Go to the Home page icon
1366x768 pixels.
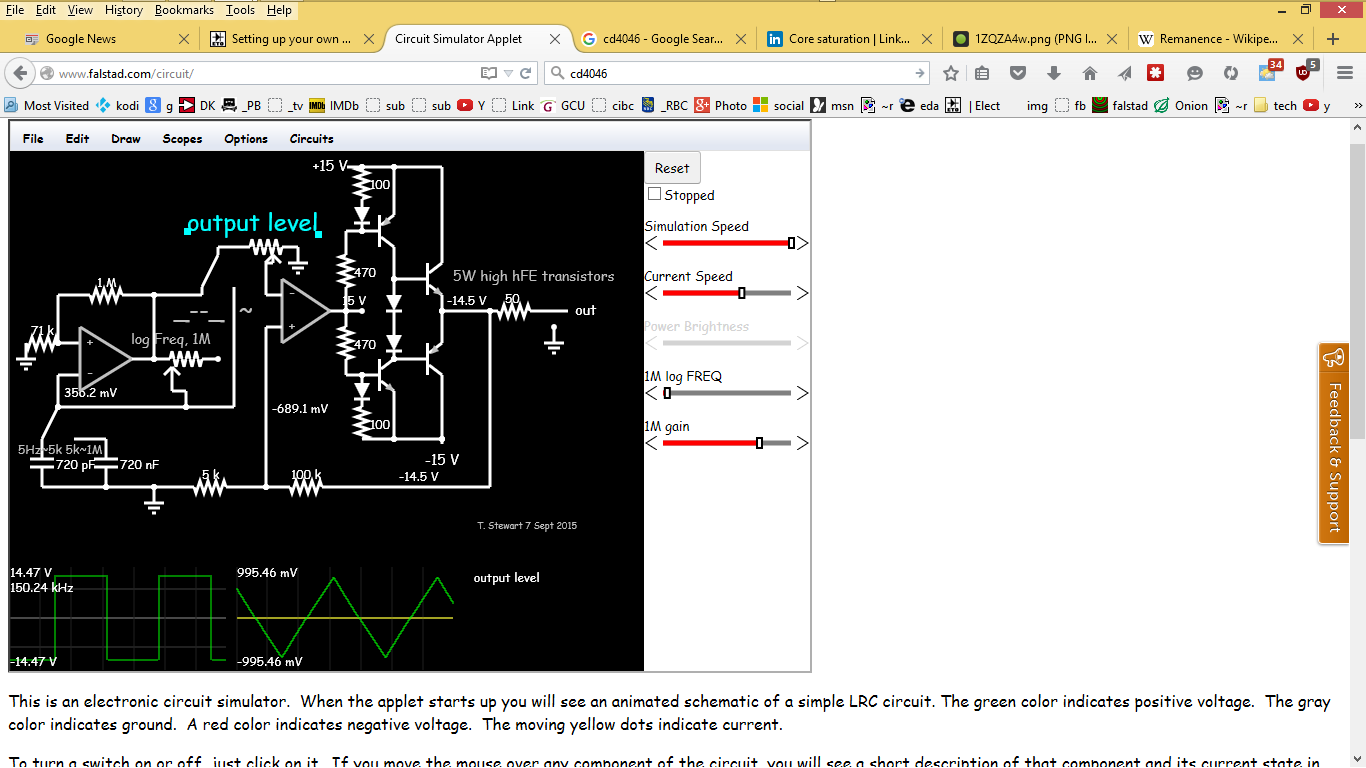[1090, 73]
